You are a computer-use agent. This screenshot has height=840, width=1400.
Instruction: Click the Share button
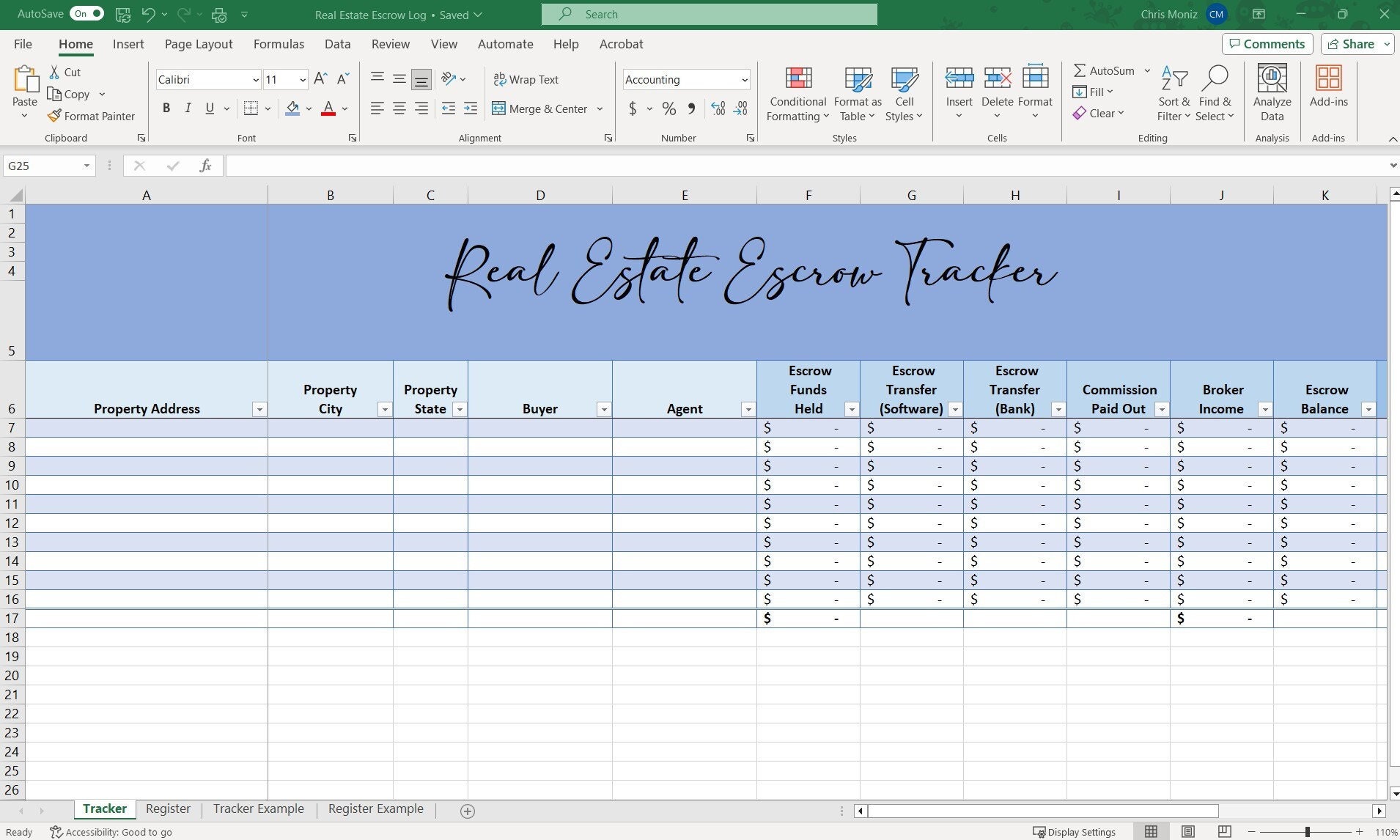1352,43
